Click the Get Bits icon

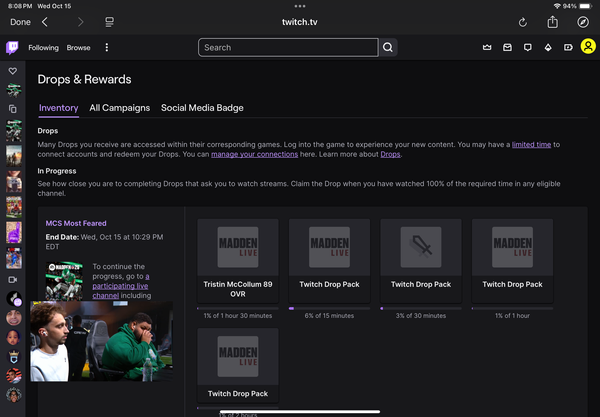548,47
